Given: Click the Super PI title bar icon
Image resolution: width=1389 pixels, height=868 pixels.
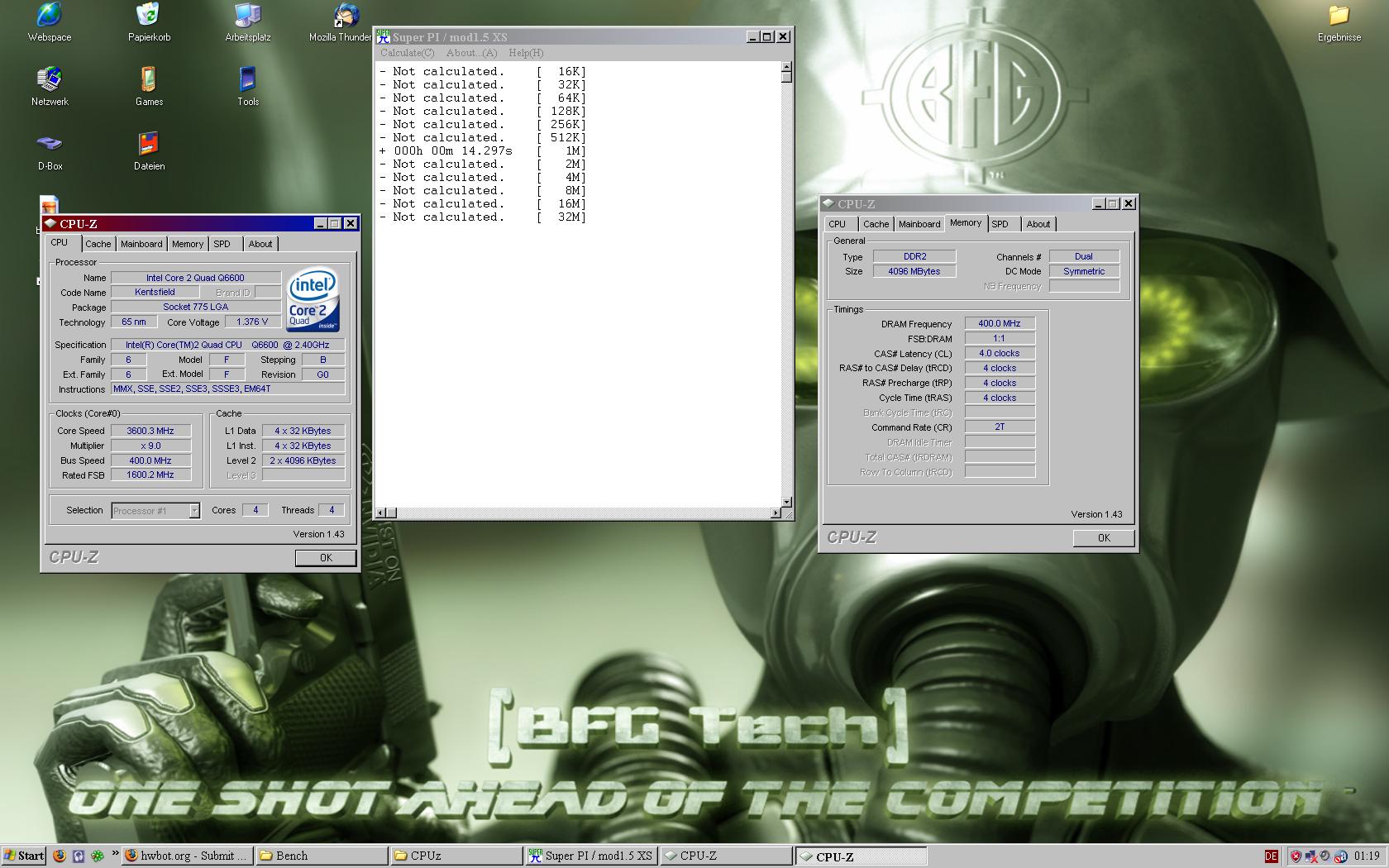Looking at the screenshot, I should click(x=384, y=36).
